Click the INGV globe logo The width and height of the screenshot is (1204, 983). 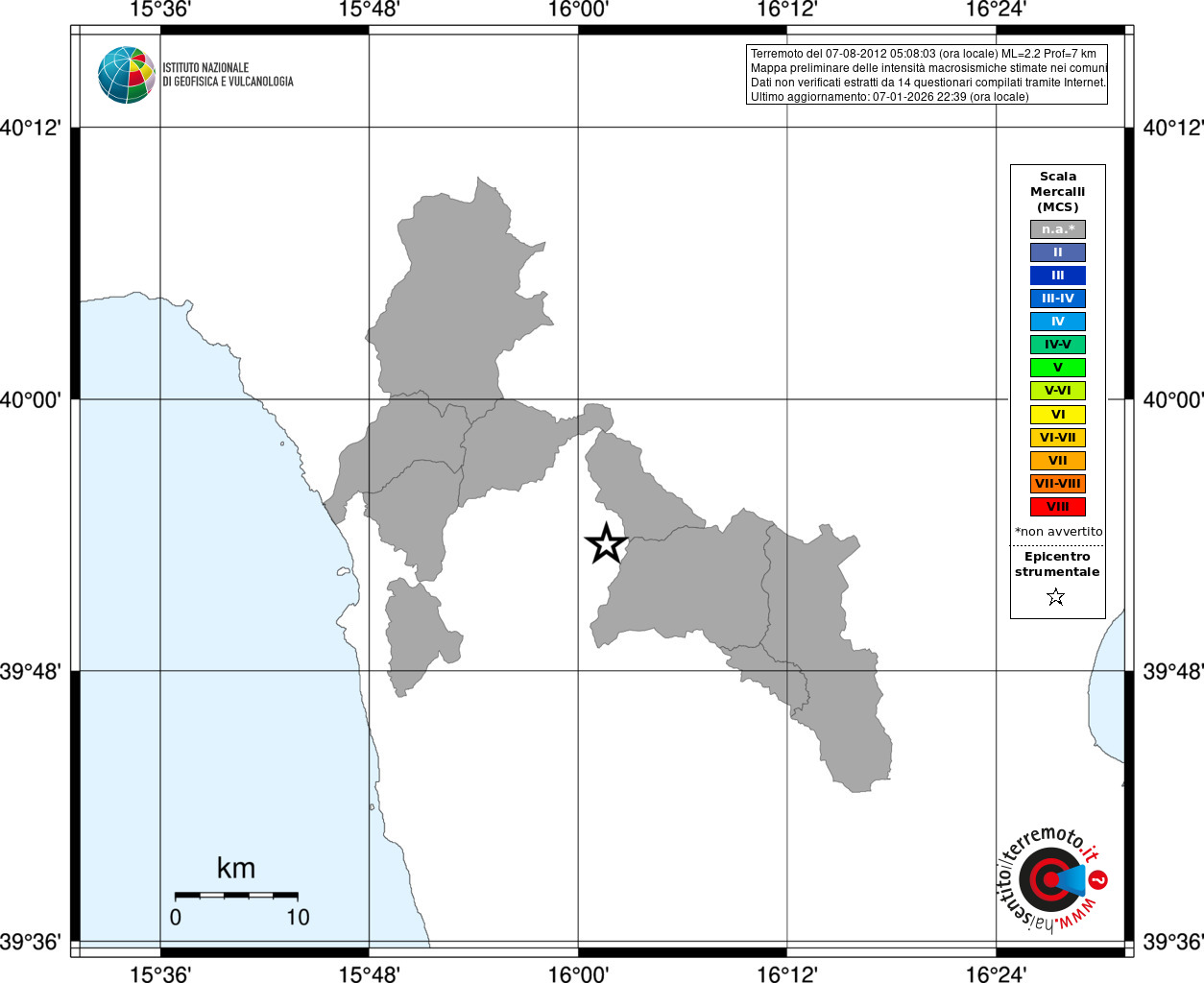pos(127,75)
